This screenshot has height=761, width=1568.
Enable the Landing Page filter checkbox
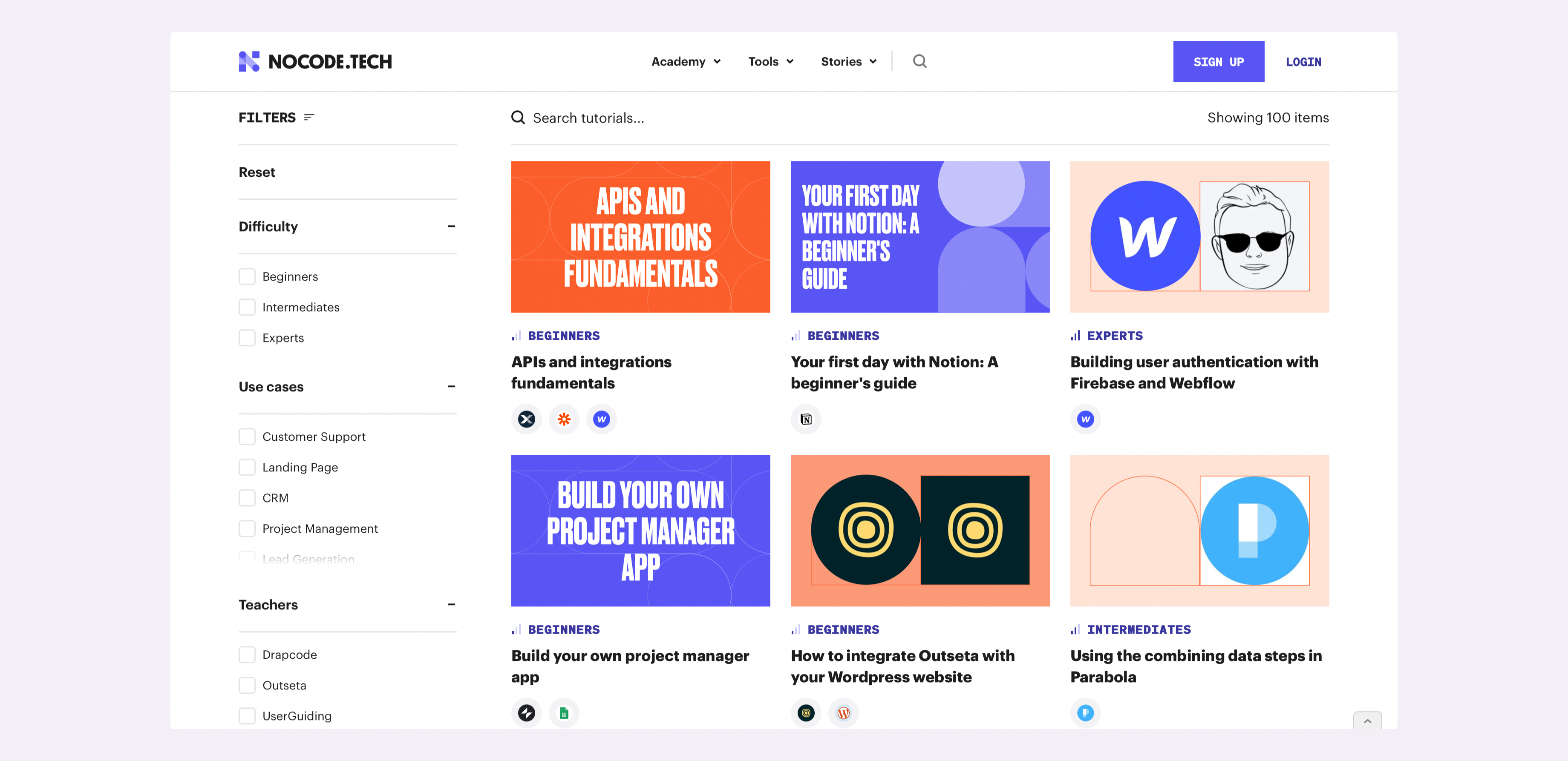click(x=247, y=467)
